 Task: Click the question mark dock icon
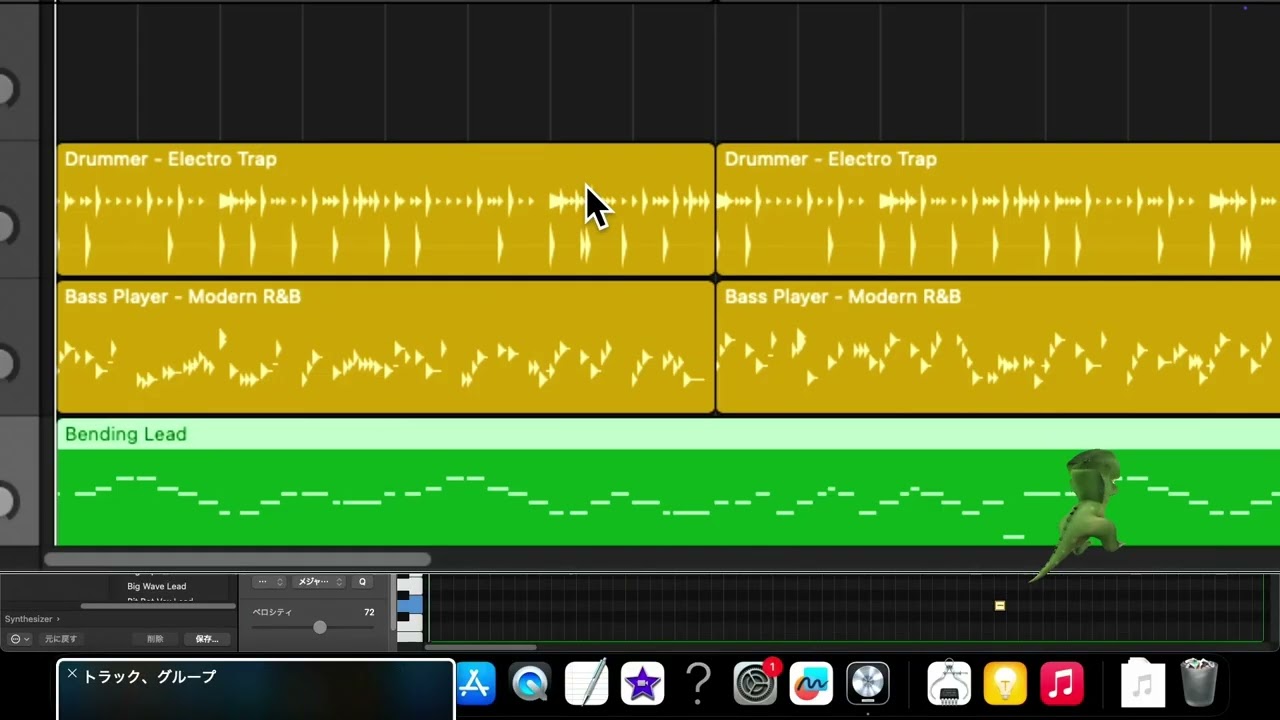click(698, 684)
